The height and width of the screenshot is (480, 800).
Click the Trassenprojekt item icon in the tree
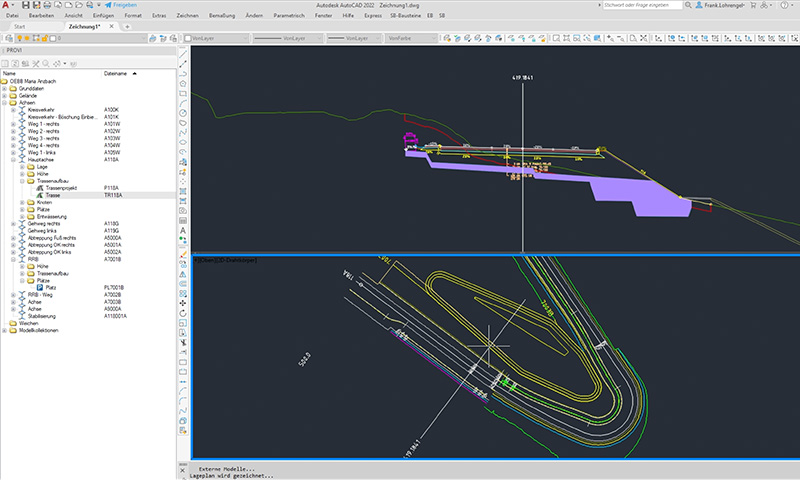[39, 187]
